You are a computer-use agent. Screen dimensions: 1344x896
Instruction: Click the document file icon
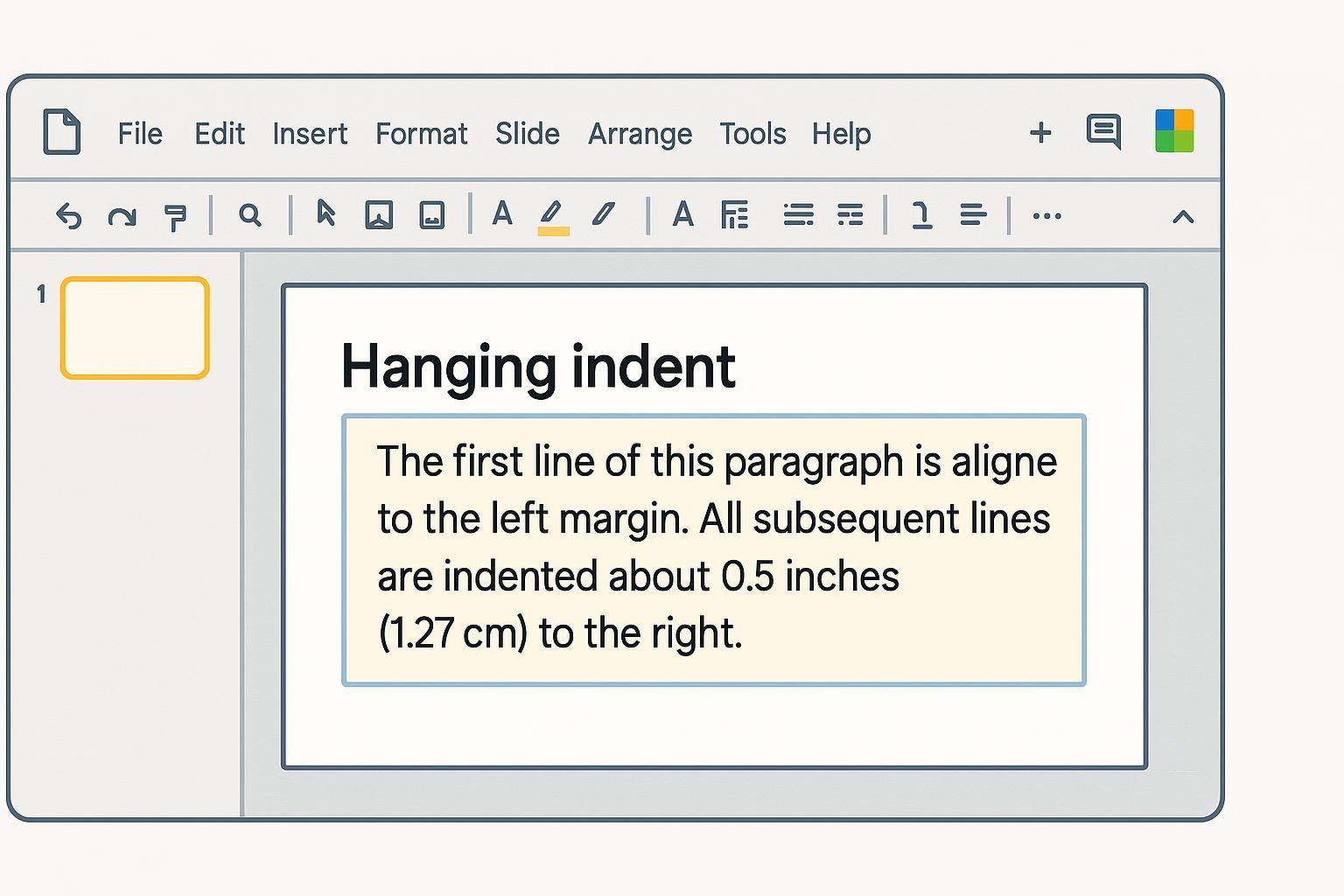tap(62, 133)
